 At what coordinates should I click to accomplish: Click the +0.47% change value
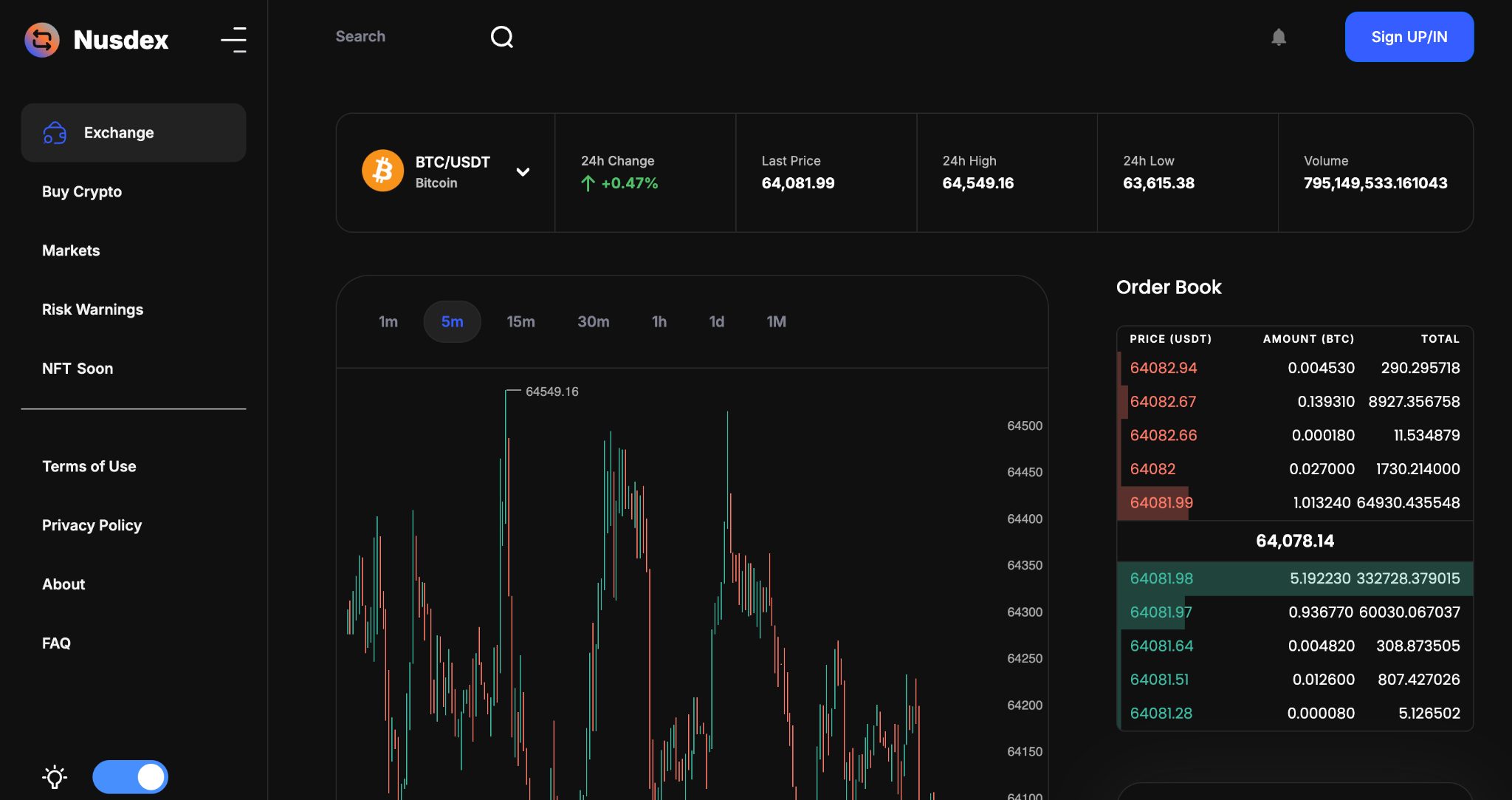pyautogui.click(x=630, y=183)
